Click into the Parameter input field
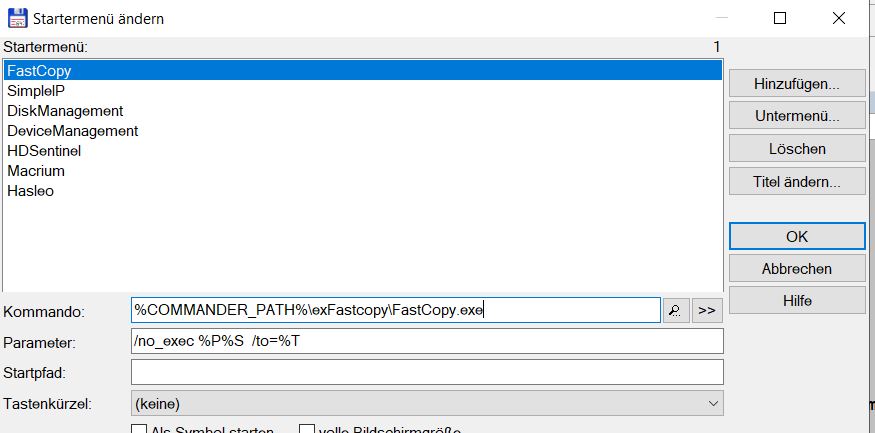 pyautogui.click(x=427, y=341)
